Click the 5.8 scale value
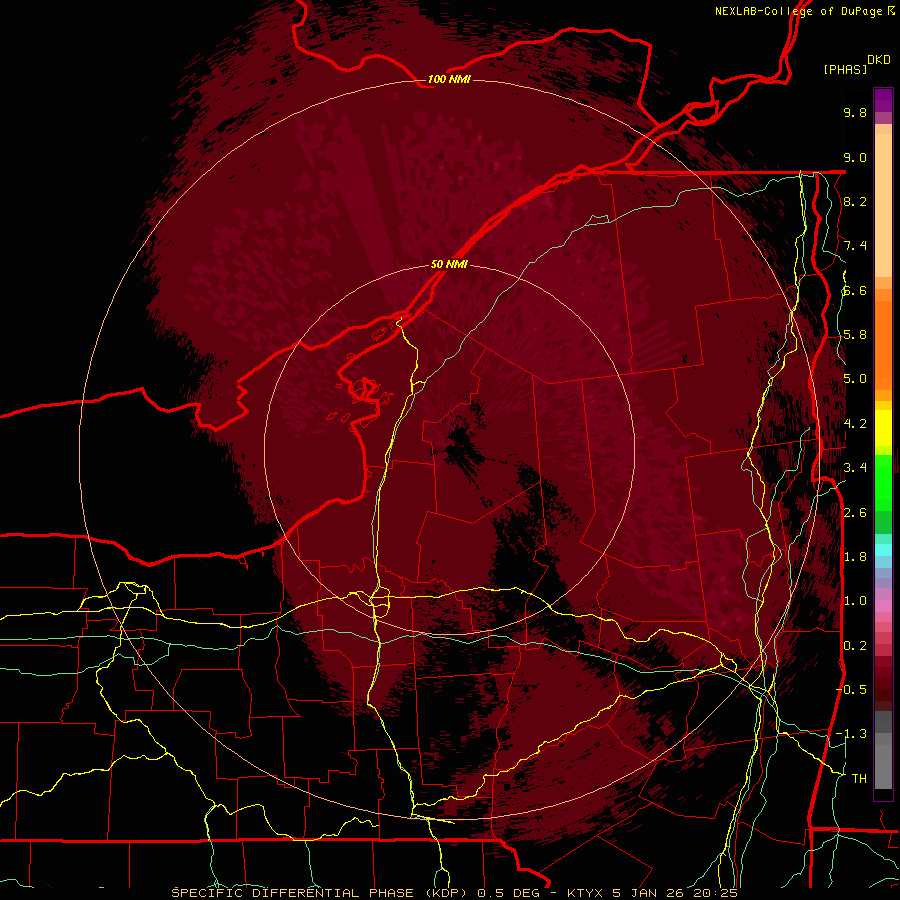900x900 pixels. (855, 335)
